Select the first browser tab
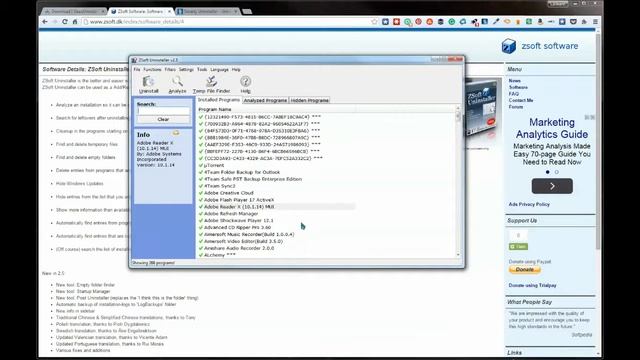This screenshot has height=360, width=640. pos(74,11)
